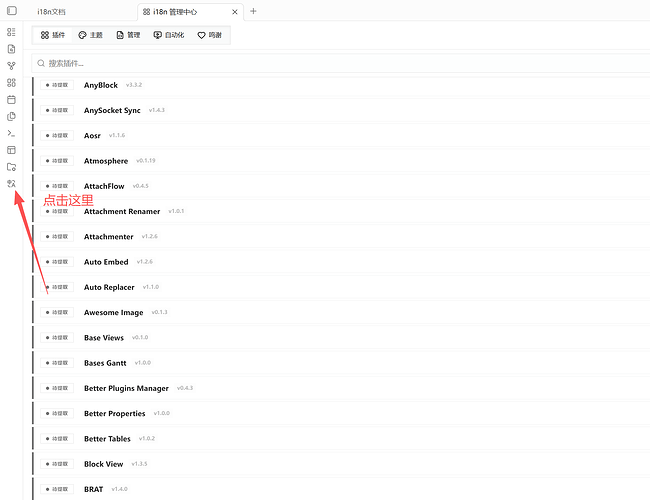Toggle the left sidebar panel icon

pyautogui.click(x=12, y=11)
